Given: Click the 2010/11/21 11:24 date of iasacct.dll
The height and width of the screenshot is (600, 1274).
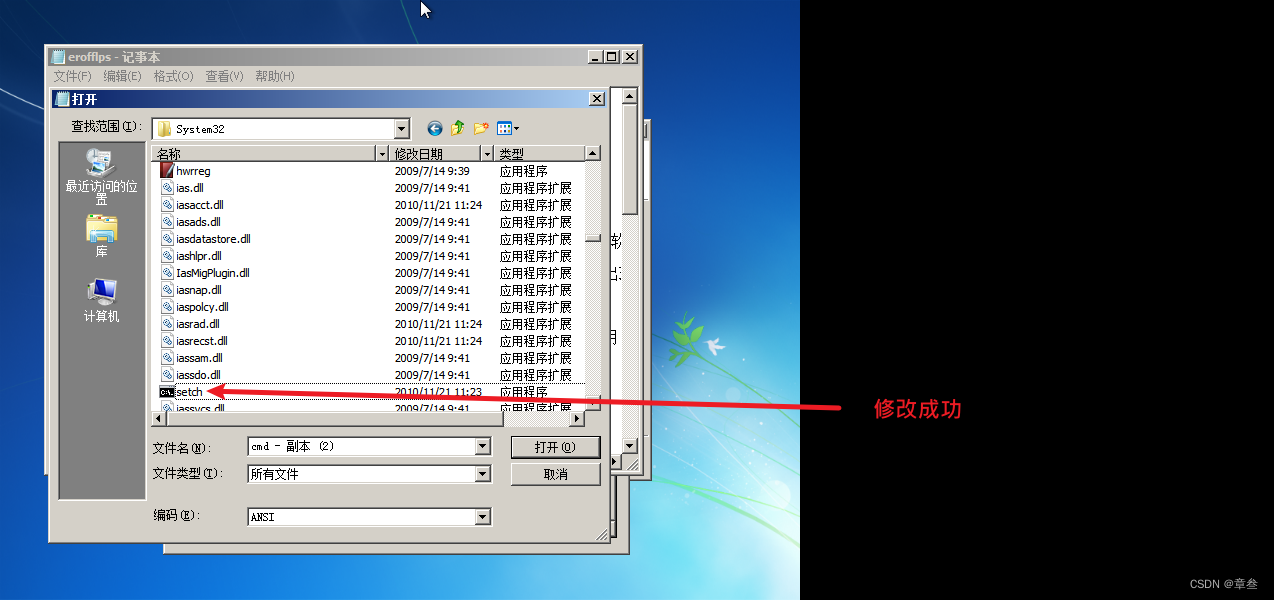Looking at the screenshot, I should tap(438, 205).
